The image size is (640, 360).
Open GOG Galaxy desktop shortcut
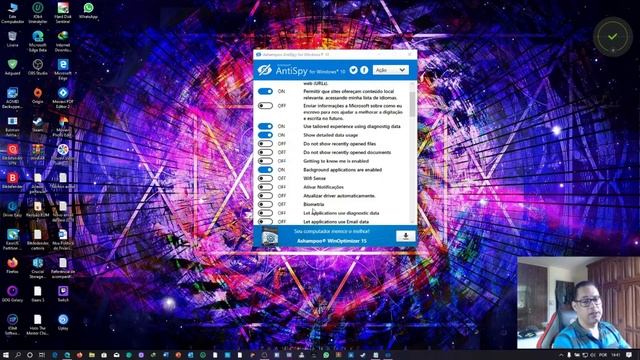pyautogui.click(x=12, y=294)
